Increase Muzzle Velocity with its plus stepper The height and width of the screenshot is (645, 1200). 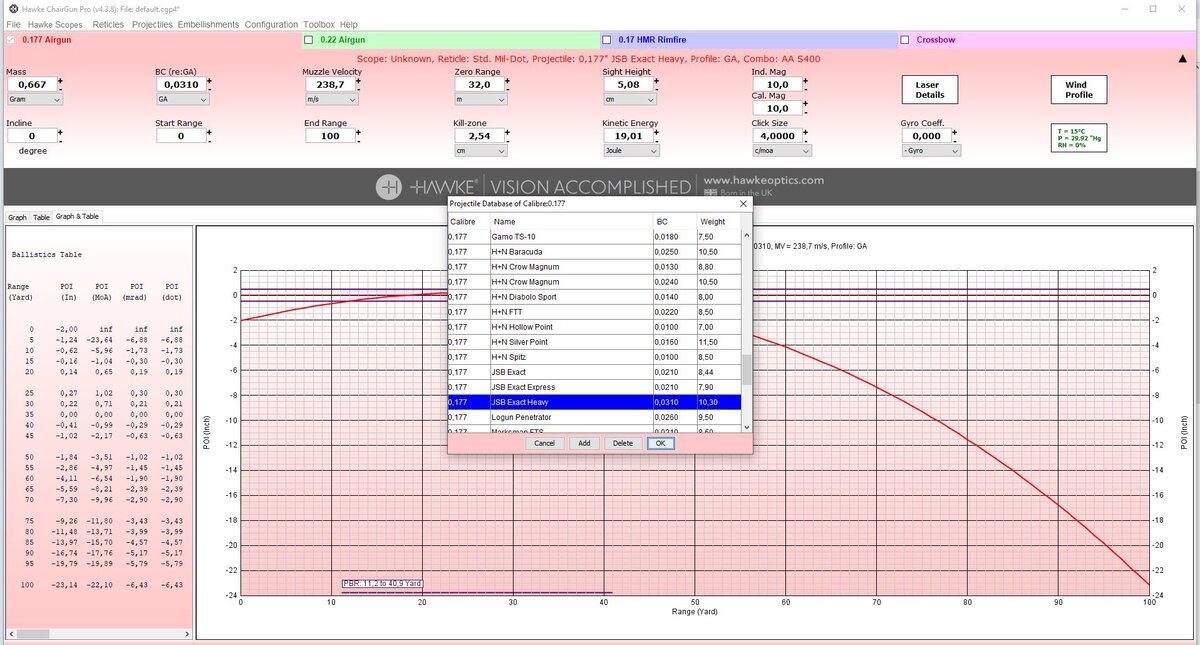358,80
